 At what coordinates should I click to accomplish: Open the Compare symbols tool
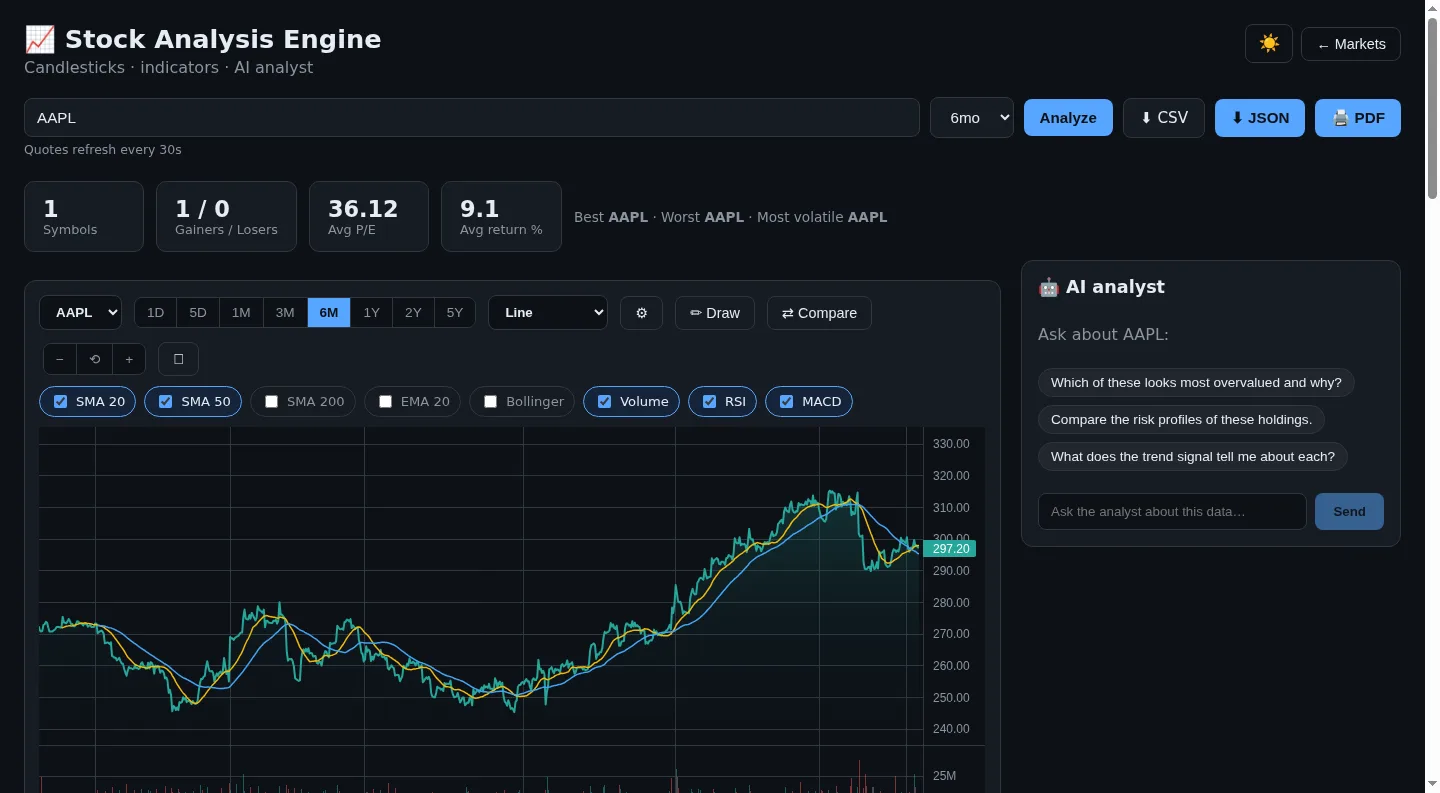(819, 313)
